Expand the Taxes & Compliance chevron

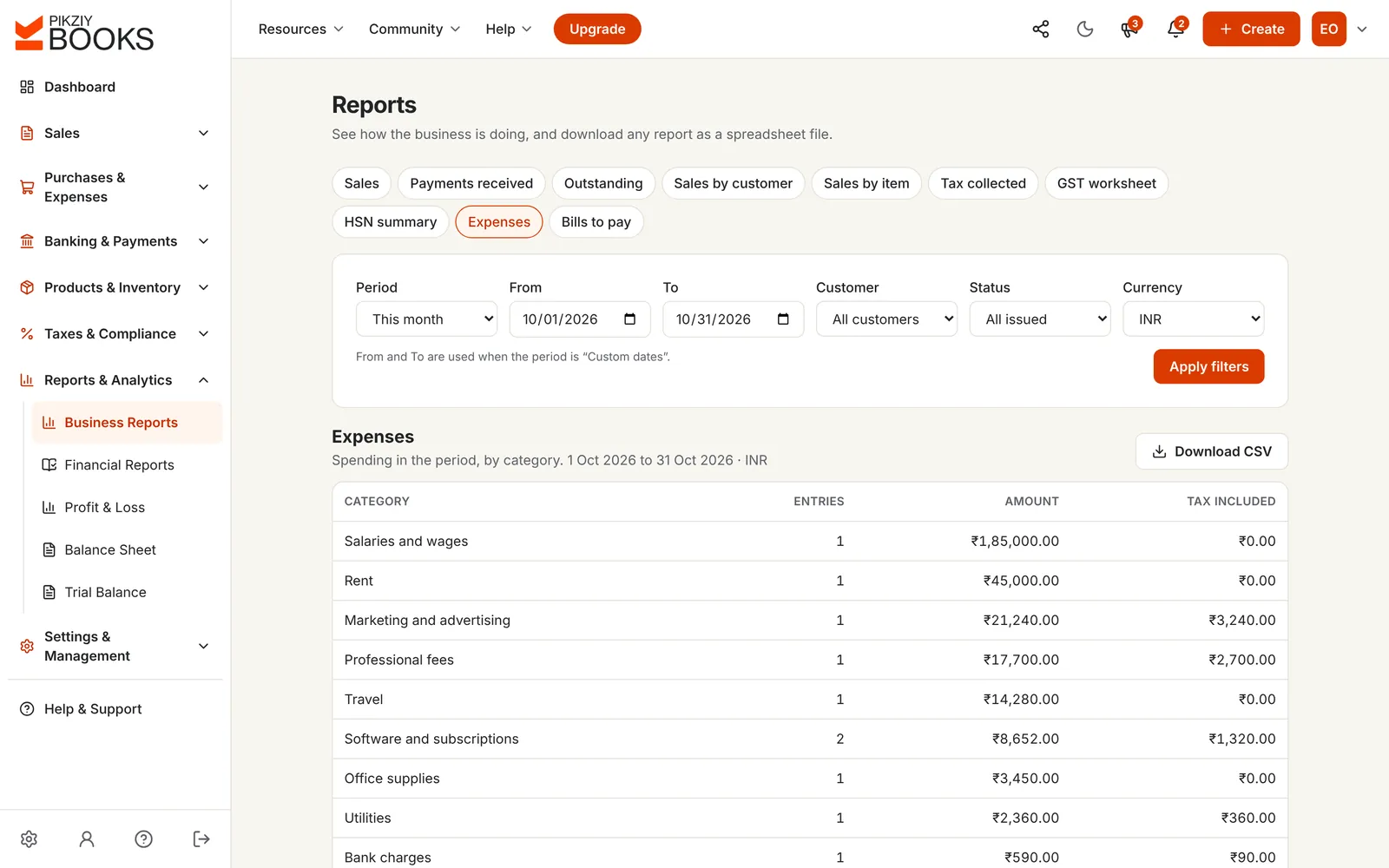click(x=204, y=333)
